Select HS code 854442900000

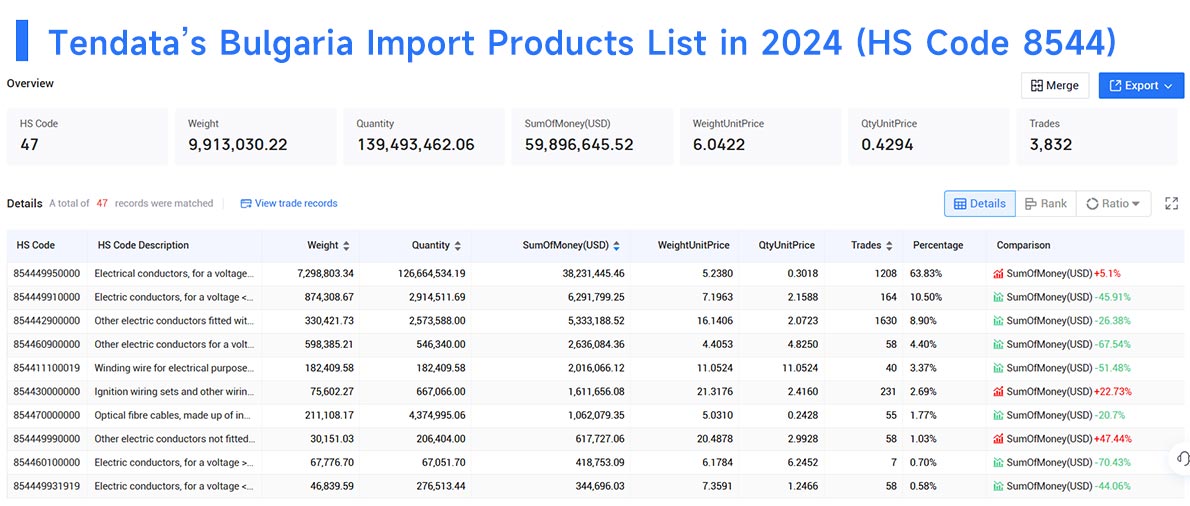47,320
